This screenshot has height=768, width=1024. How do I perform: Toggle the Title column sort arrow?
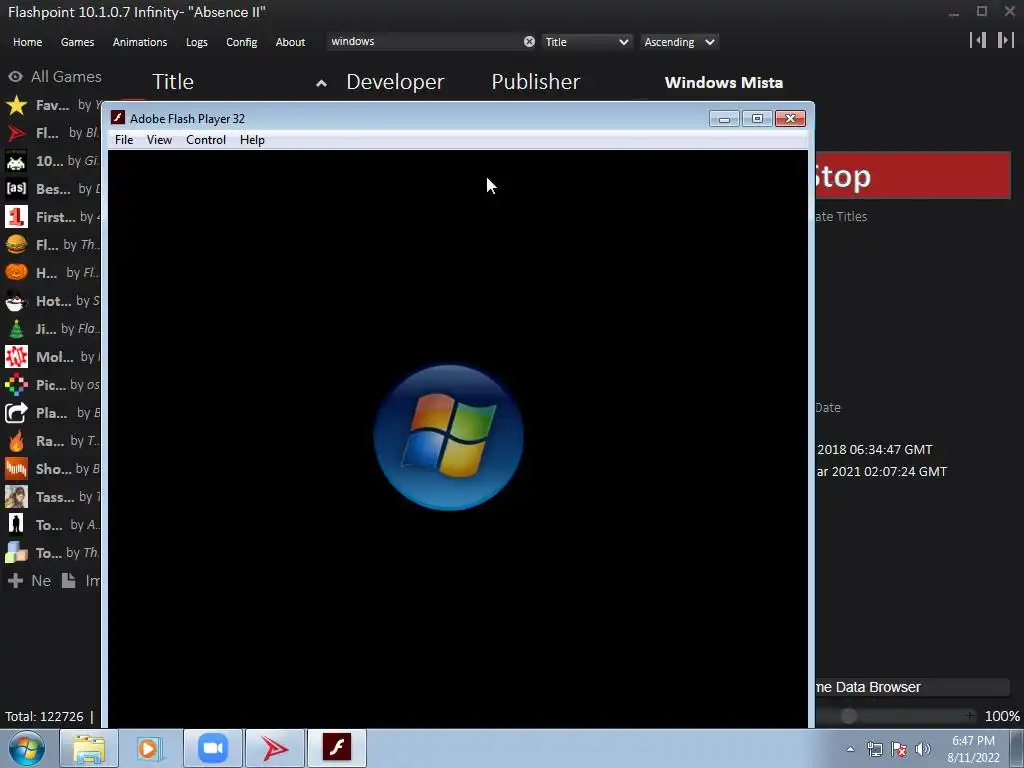(x=321, y=83)
